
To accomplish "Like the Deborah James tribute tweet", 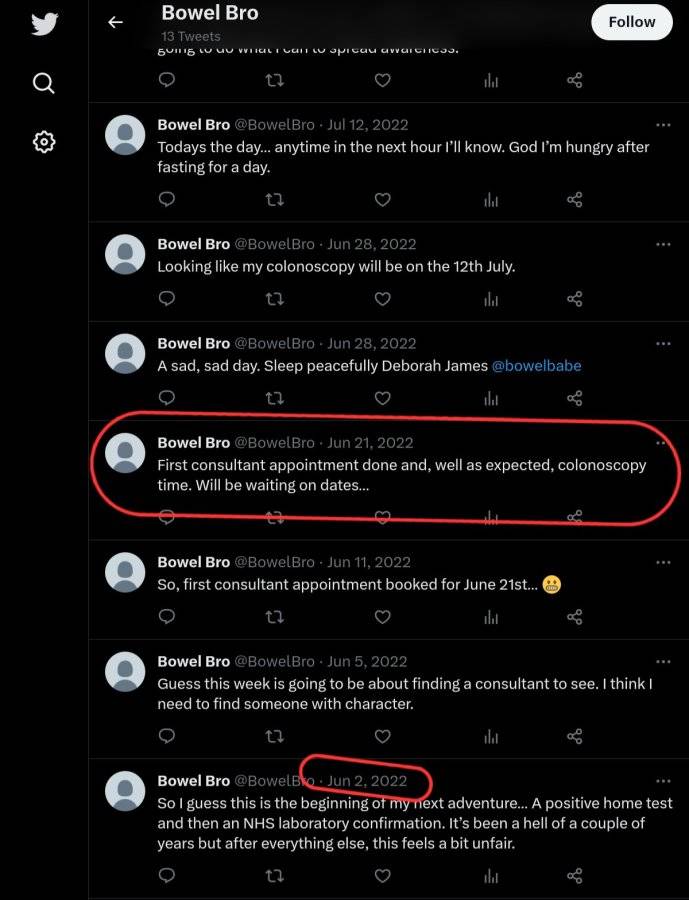I will pyautogui.click(x=382, y=397).
